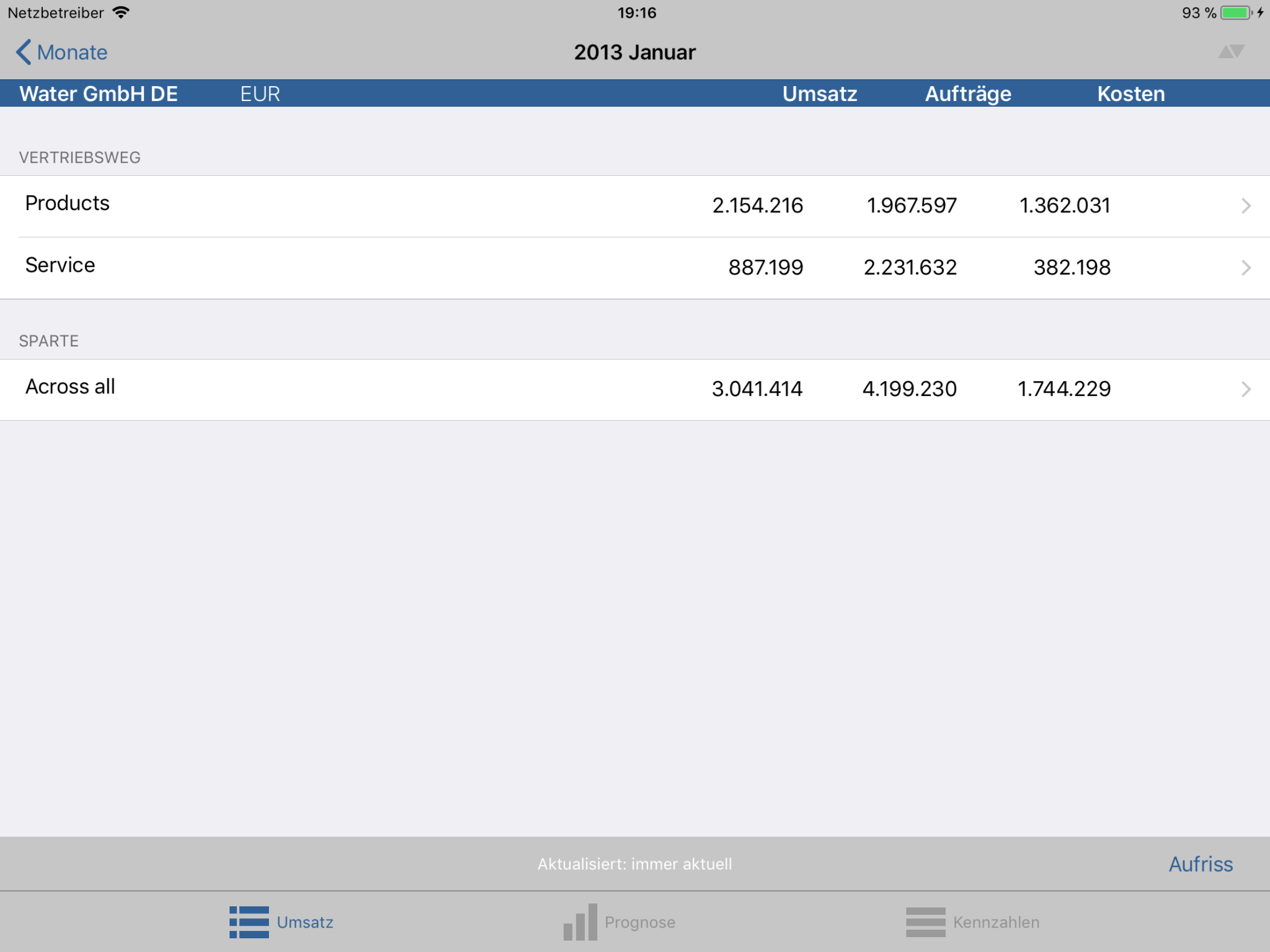Tap Service Aufträge value 2.231.632
1270x952 pixels.
pos(910,268)
